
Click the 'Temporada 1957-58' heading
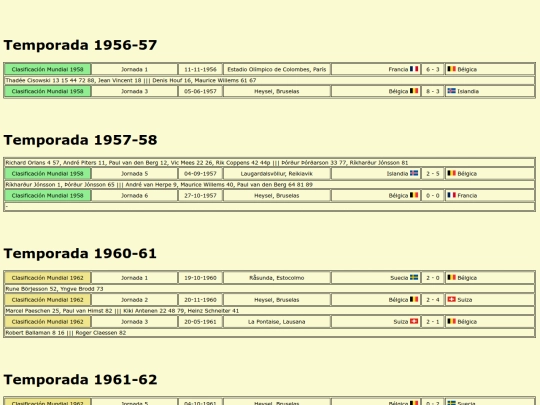(x=80, y=140)
